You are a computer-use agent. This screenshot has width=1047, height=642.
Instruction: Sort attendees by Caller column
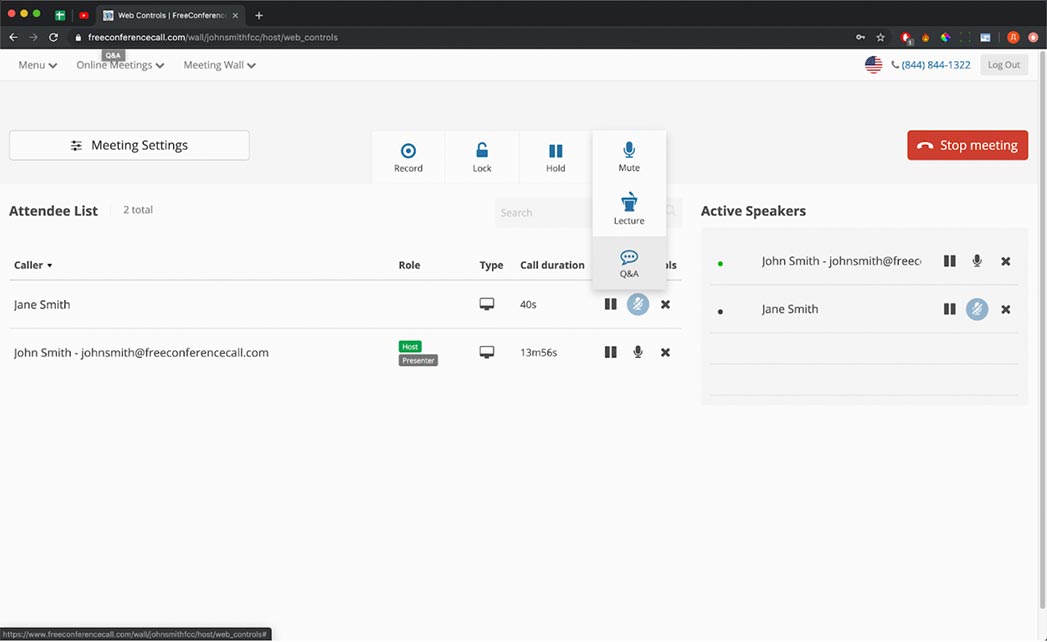point(33,265)
